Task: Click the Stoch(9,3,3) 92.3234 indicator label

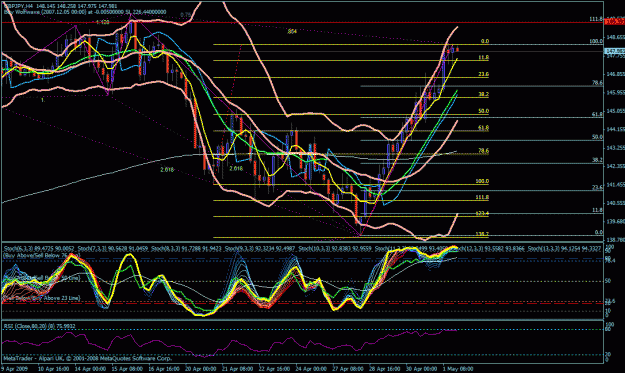Action: pos(260,249)
